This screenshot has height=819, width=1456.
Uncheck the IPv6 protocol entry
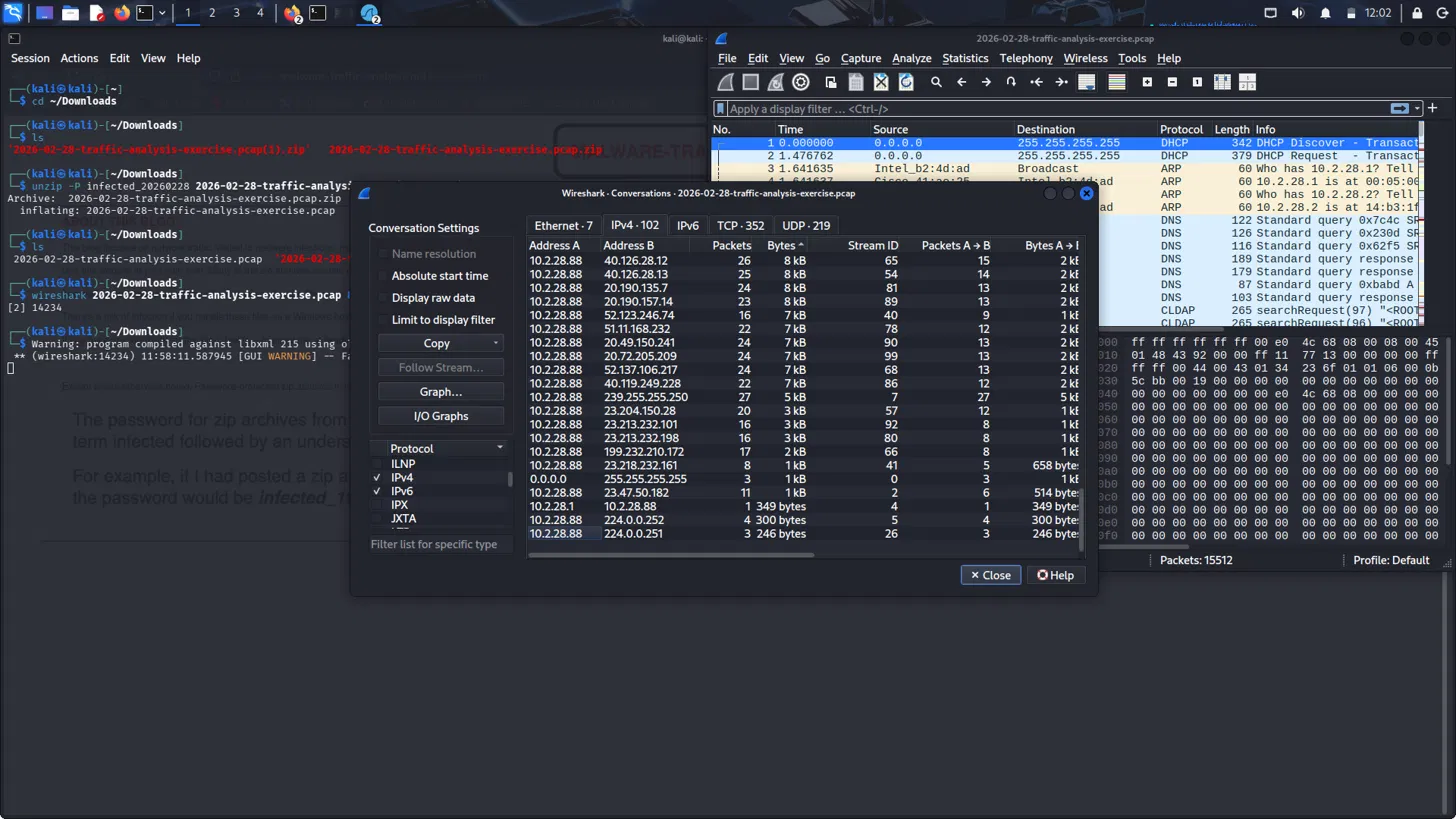pyautogui.click(x=377, y=491)
